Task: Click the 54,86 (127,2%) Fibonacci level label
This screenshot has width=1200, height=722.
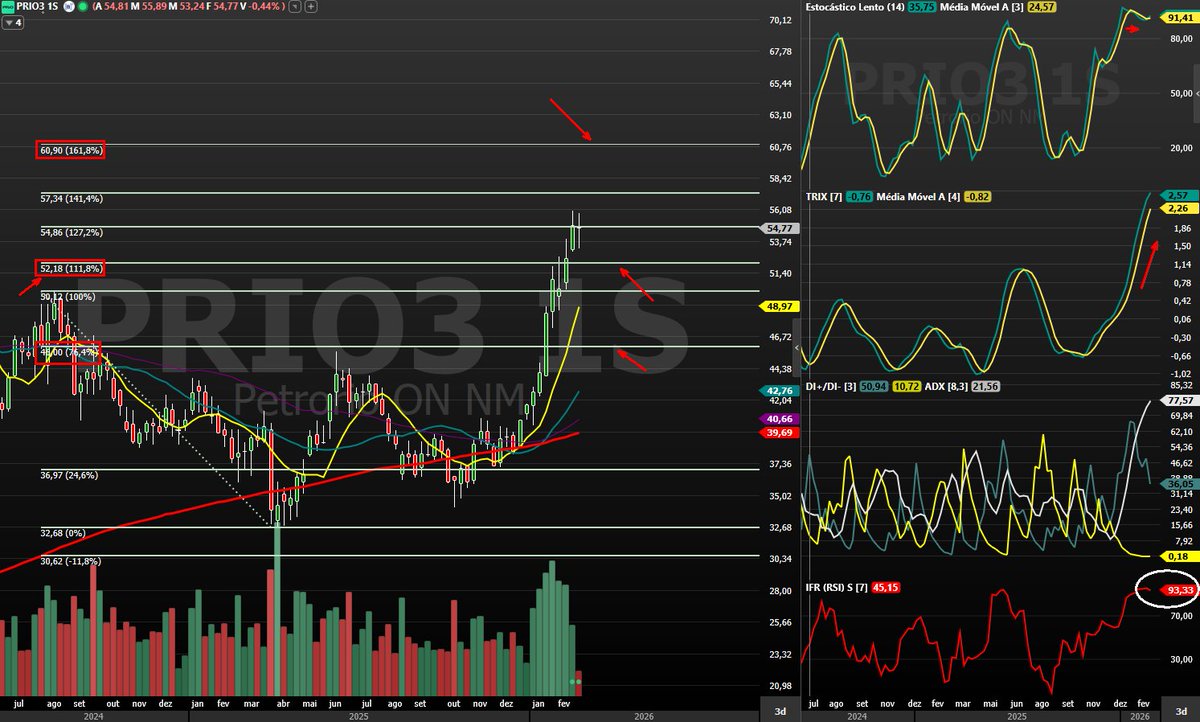Action: tap(72, 232)
